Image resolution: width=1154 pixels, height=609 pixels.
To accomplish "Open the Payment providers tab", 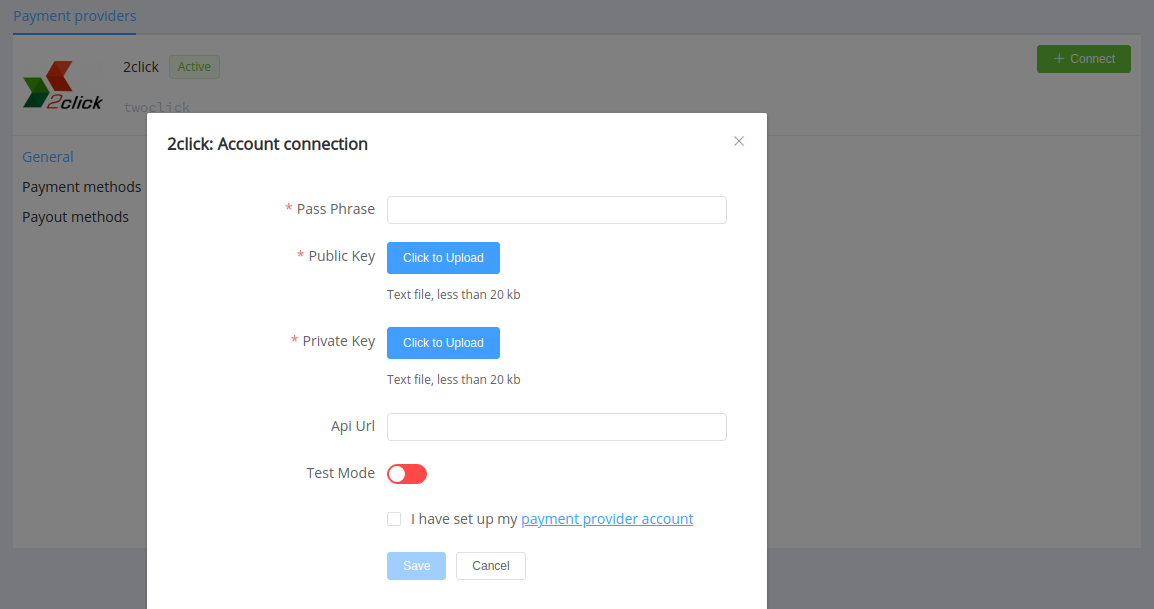I will point(74,16).
